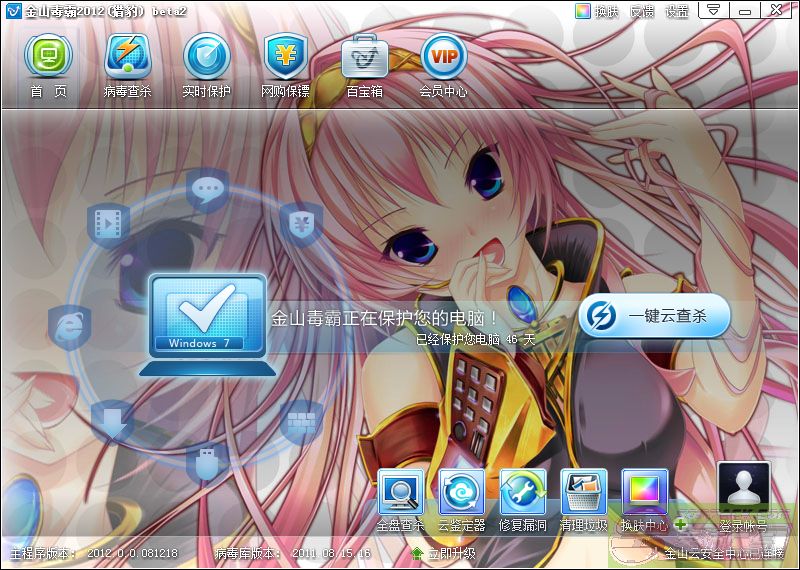Open the 反馈 feedback menu item

click(x=643, y=11)
